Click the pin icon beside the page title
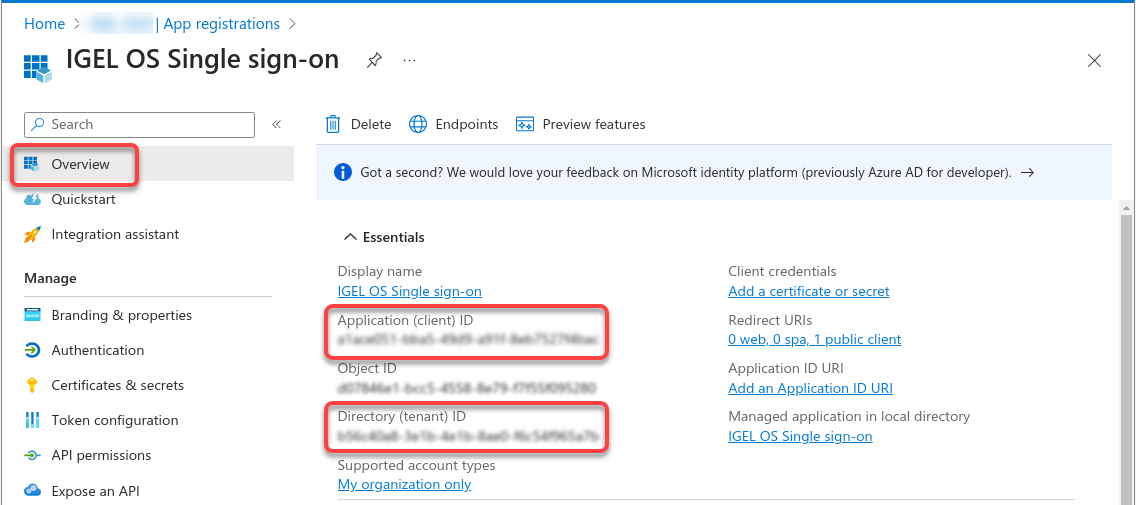This screenshot has height=505, width=1136. 373,61
